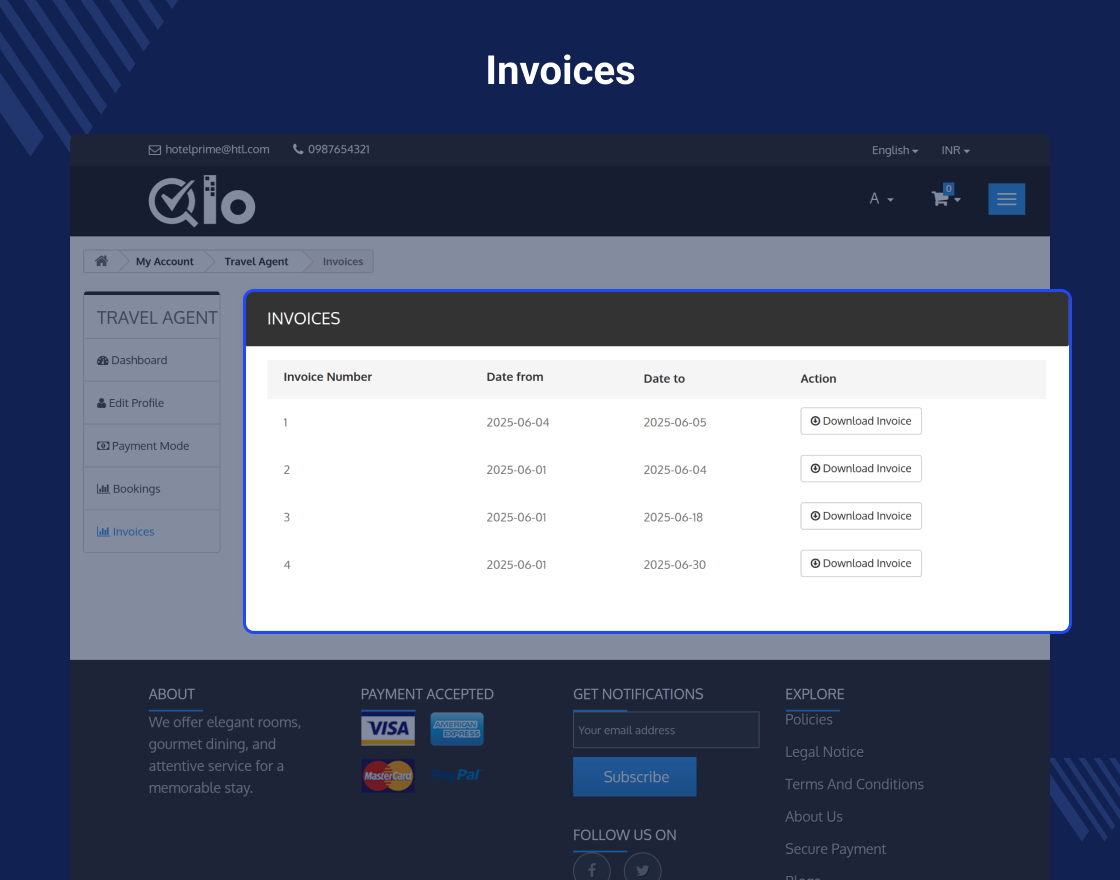The height and width of the screenshot is (880, 1120).
Task: Download invoice number 2
Action: 861,469
